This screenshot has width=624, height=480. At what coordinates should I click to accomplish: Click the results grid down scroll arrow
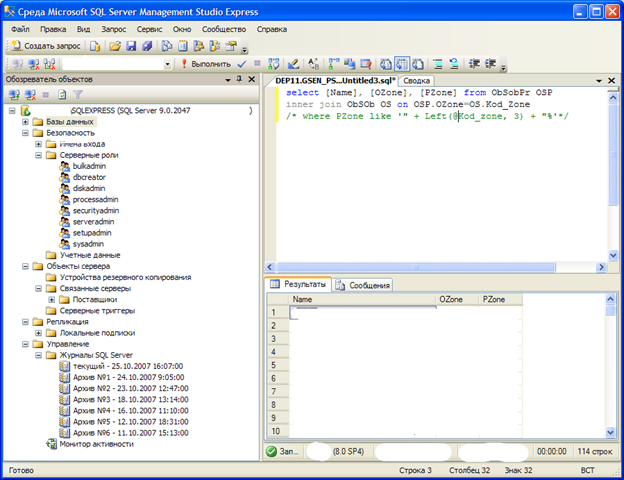pos(610,431)
